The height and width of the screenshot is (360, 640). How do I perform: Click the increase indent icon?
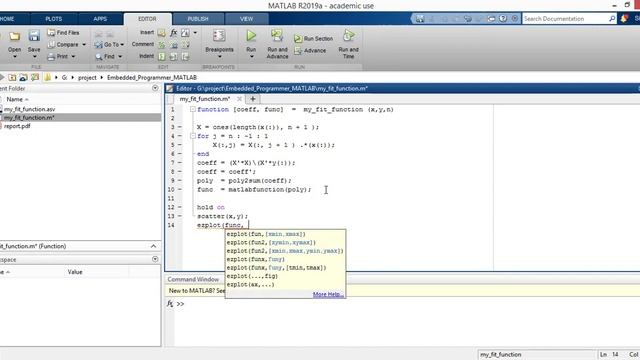coord(174,56)
